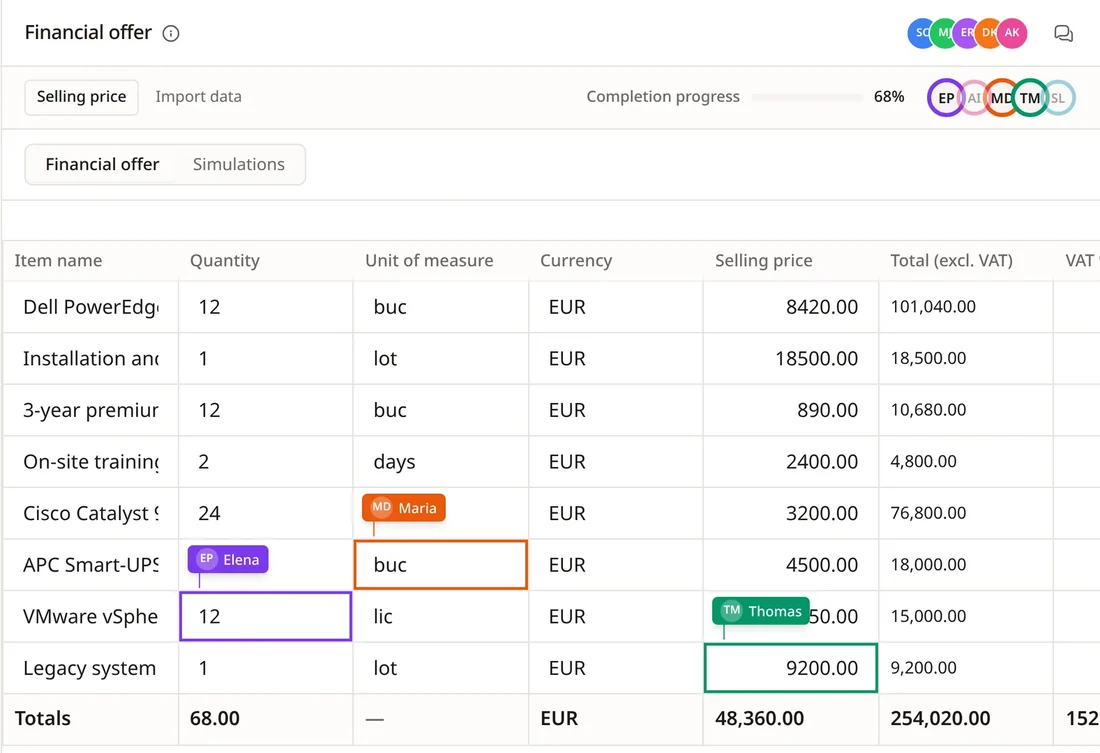Open the Selling price tab
1100x753 pixels.
[81, 97]
